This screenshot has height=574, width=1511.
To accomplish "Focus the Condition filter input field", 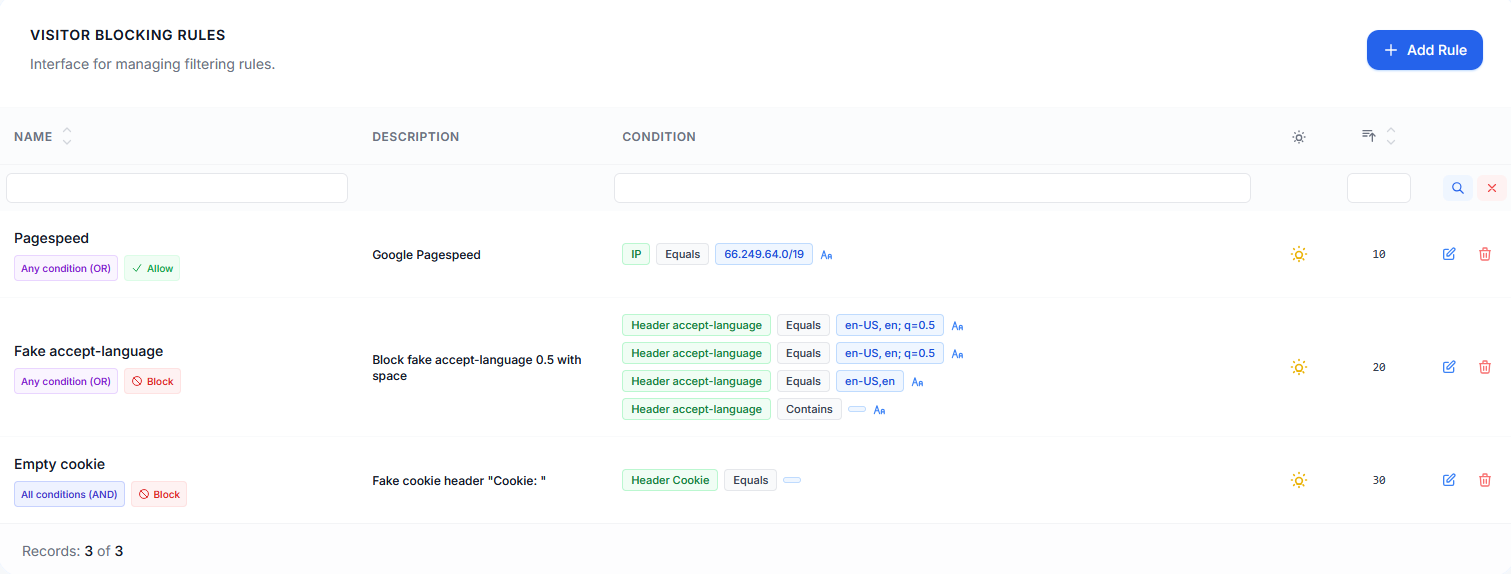I will tap(932, 188).
